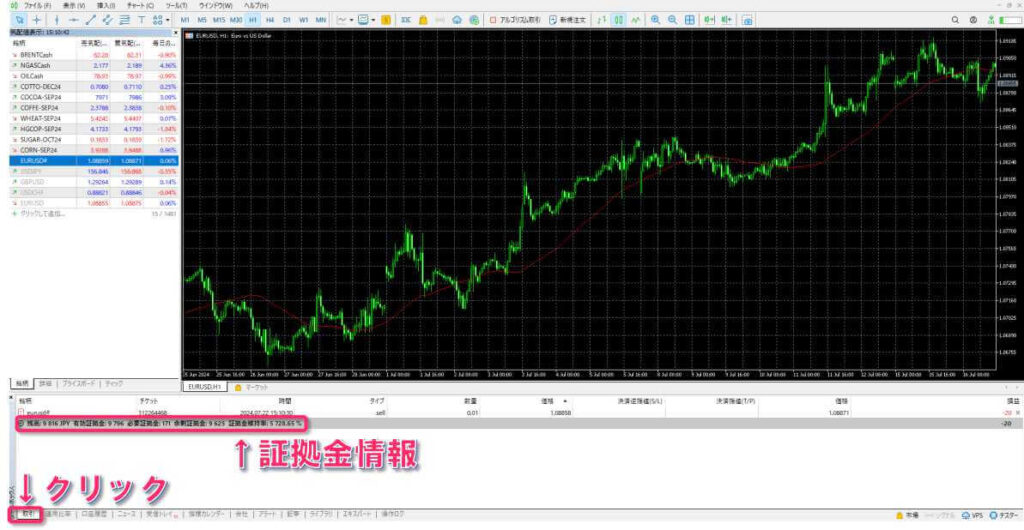Open the chart templates dropdown
Screen dimensions: 1024x530
coord(367,20)
